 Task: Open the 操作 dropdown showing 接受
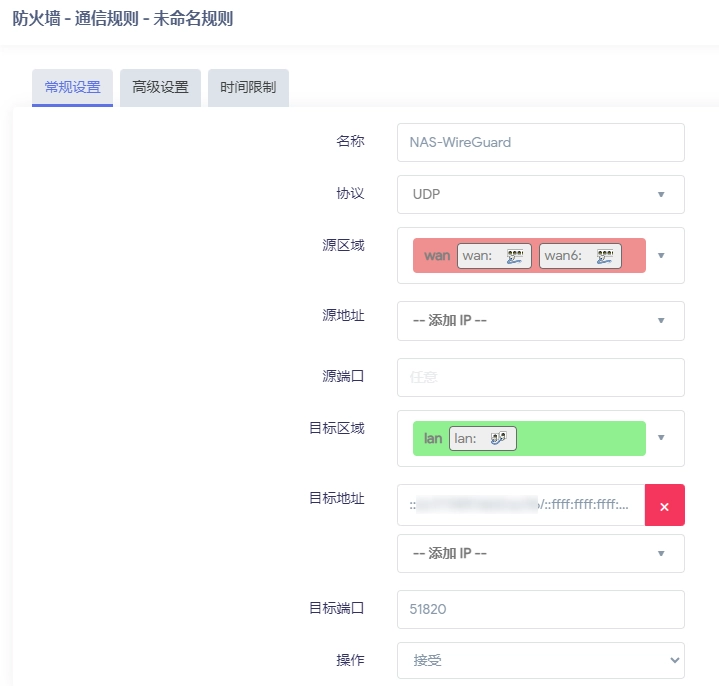point(541,660)
